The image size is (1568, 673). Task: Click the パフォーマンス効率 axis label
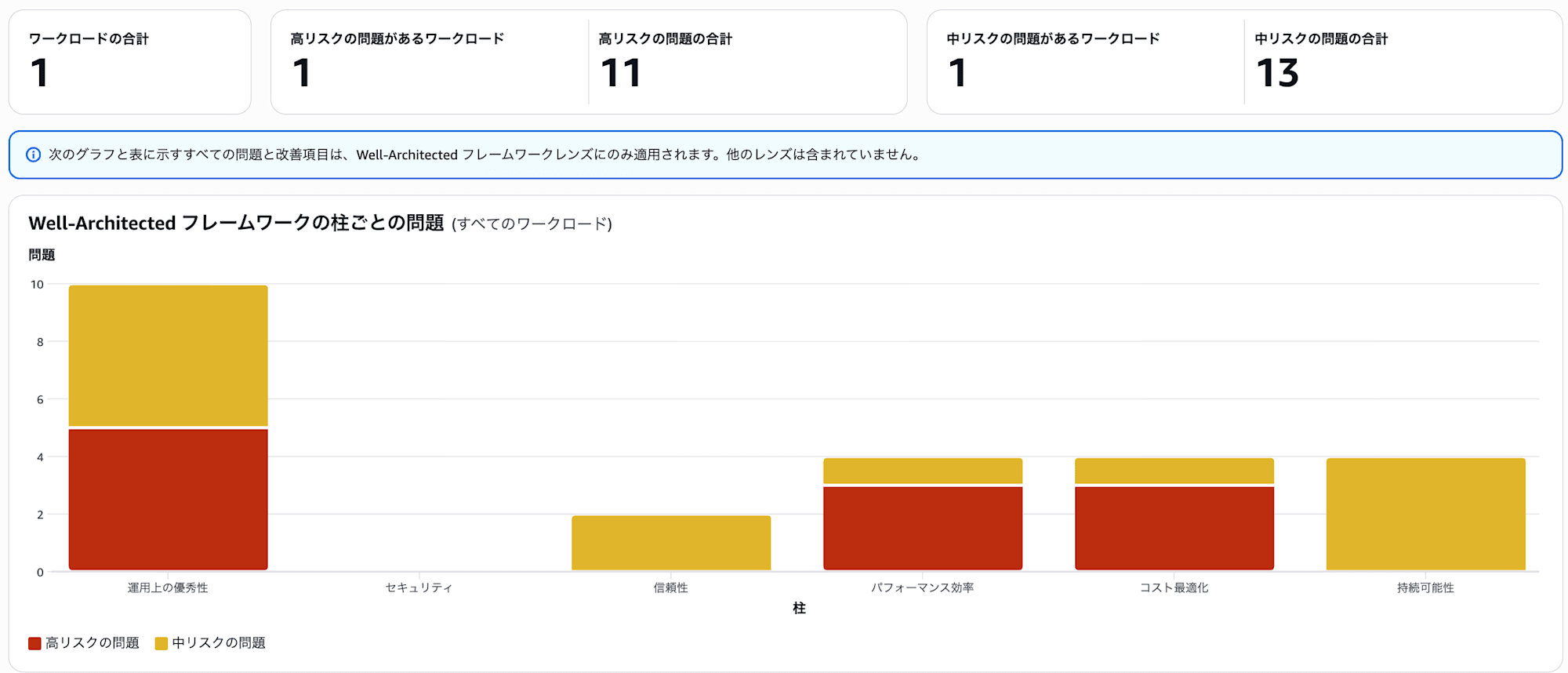point(923,588)
